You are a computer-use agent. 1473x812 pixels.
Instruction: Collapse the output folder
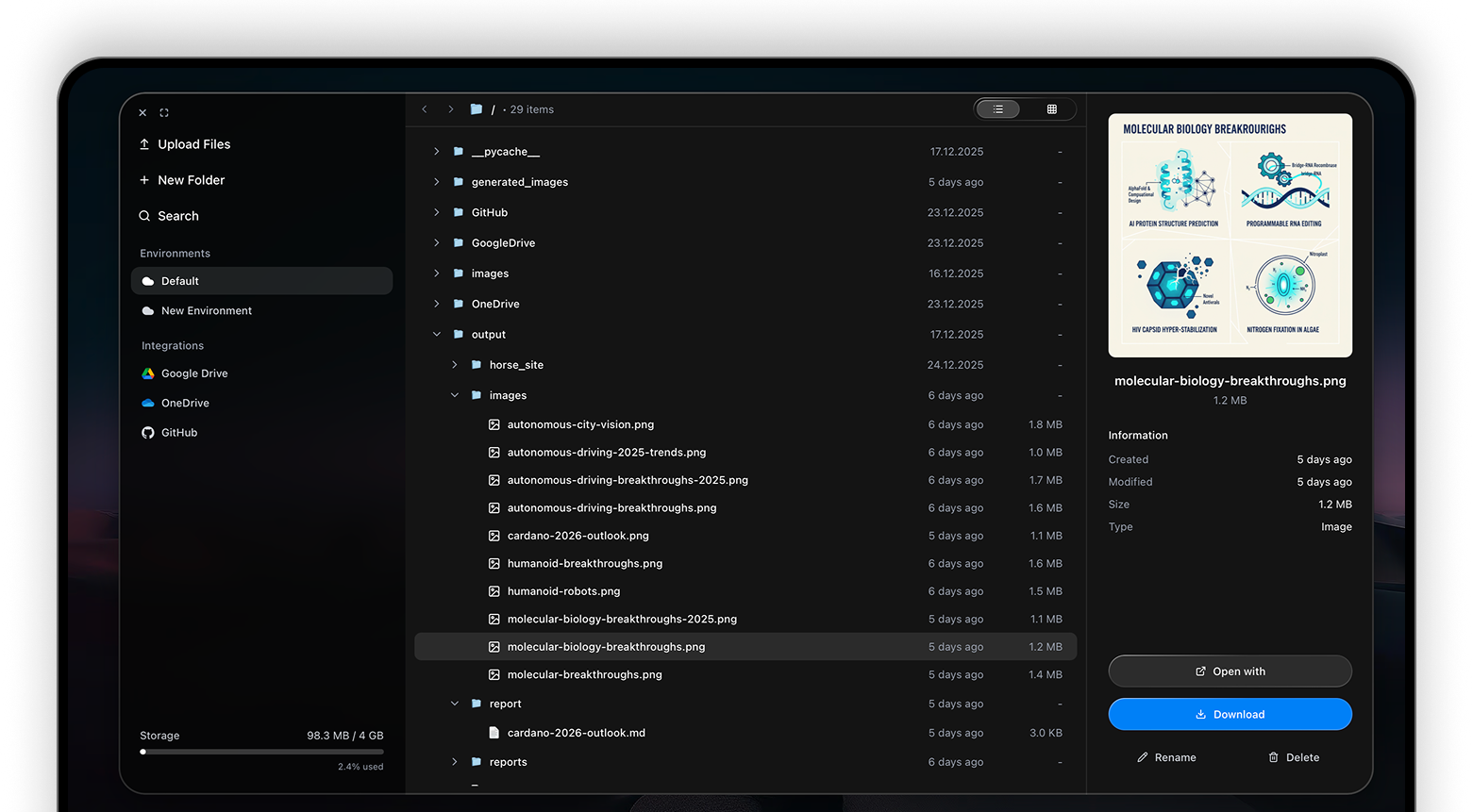click(436, 334)
